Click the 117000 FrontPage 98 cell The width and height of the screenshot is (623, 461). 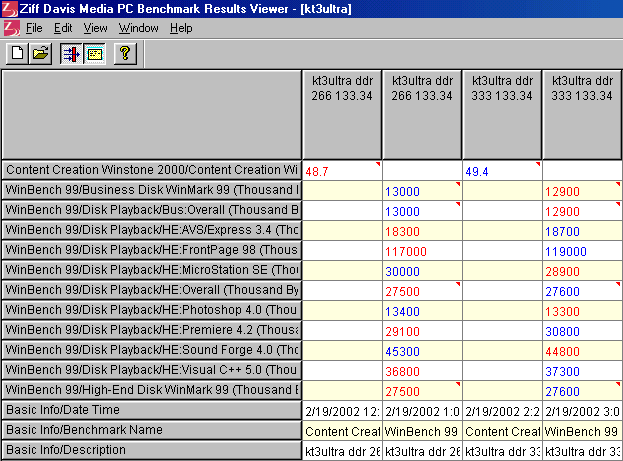pyautogui.click(x=422, y=251)
